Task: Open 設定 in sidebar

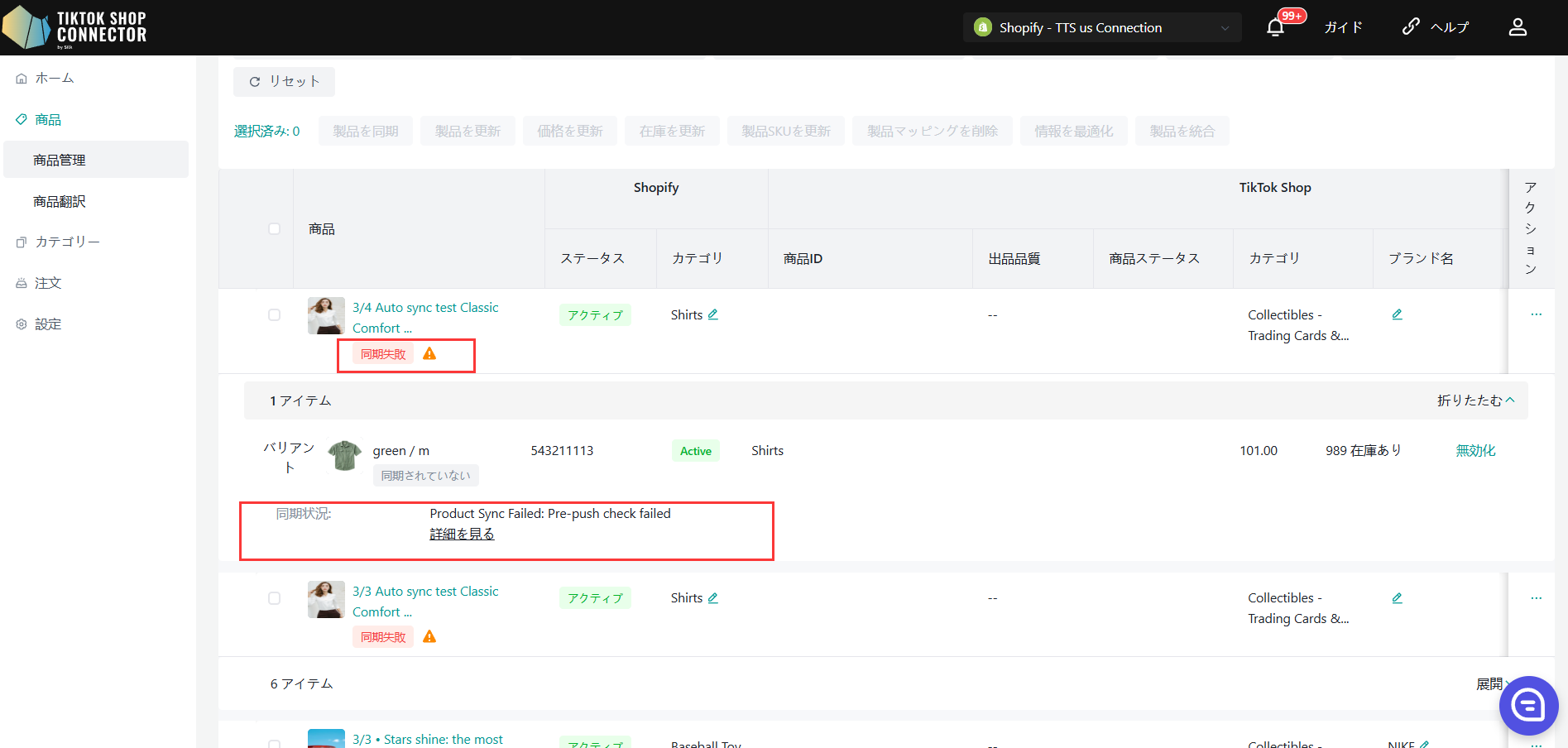Action: tap(48, 324)
